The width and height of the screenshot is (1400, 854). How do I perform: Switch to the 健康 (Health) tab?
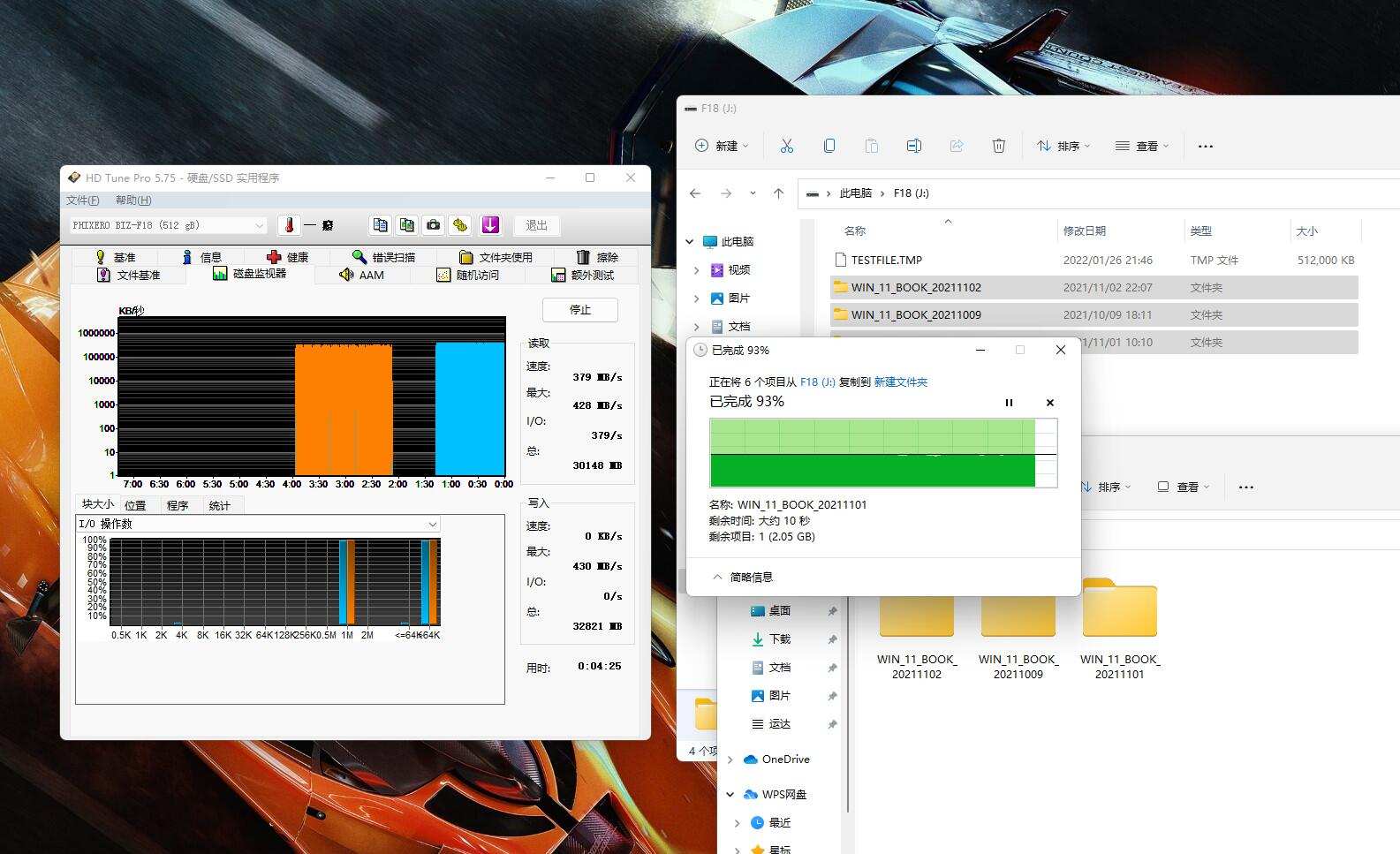click(288, 257)
